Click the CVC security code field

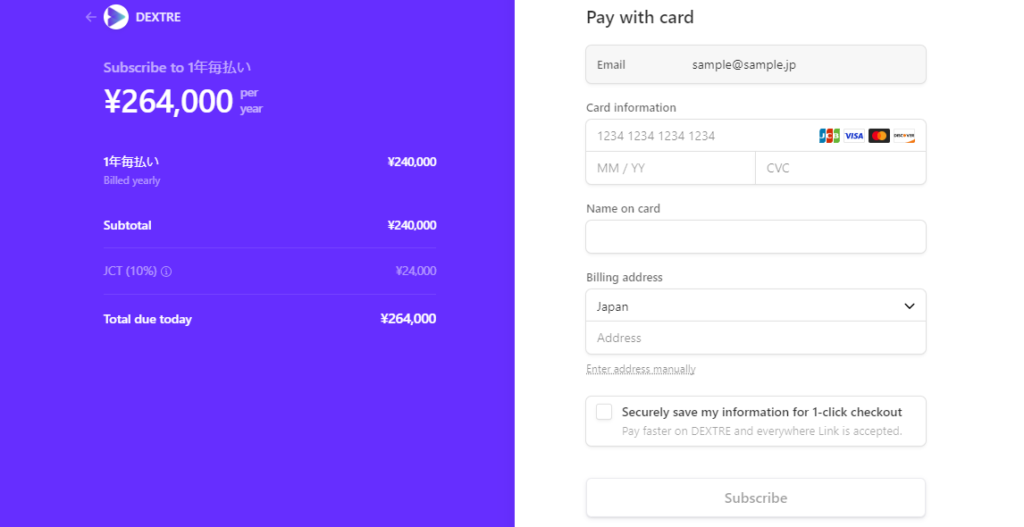pos(840,168)
